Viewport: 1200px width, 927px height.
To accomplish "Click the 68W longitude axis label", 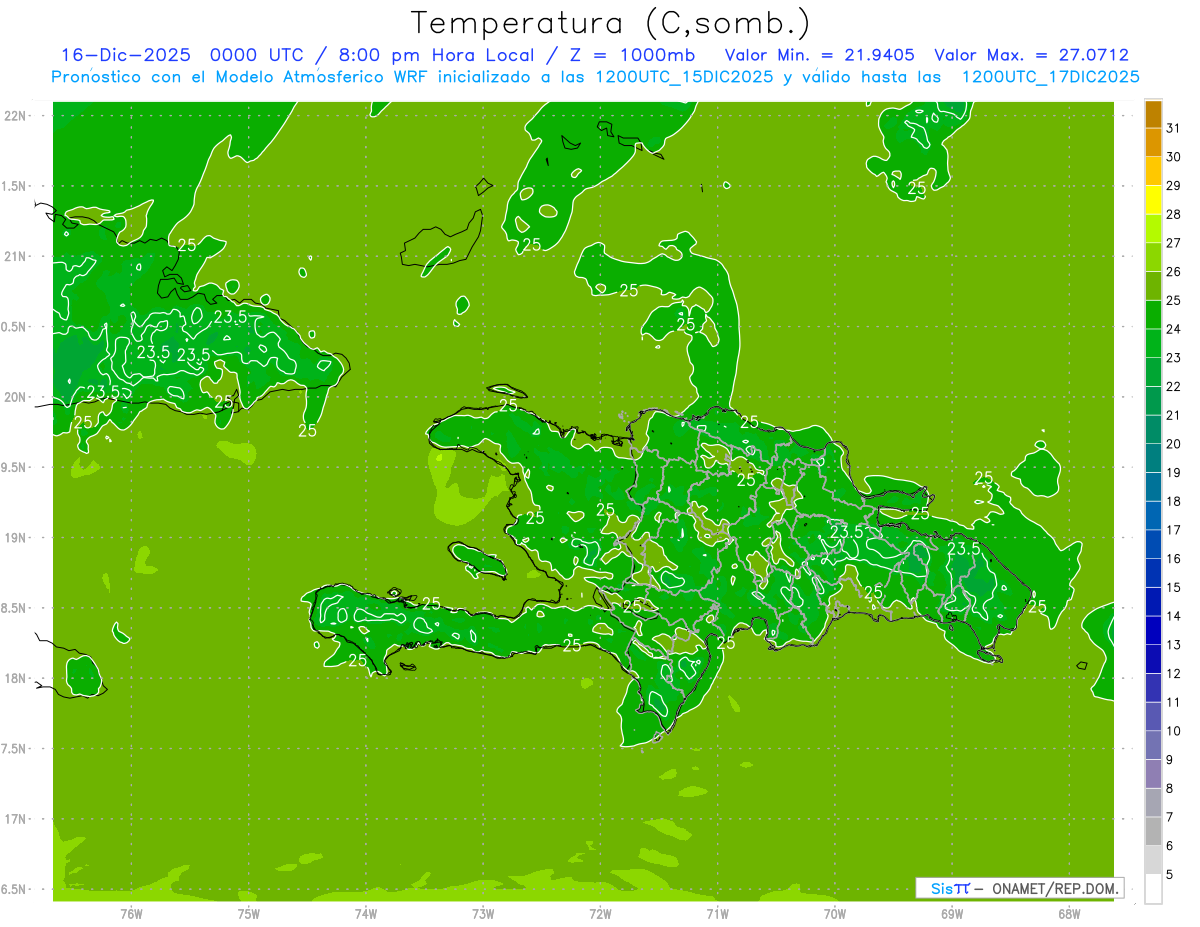I will click(x=1069, y=914).
